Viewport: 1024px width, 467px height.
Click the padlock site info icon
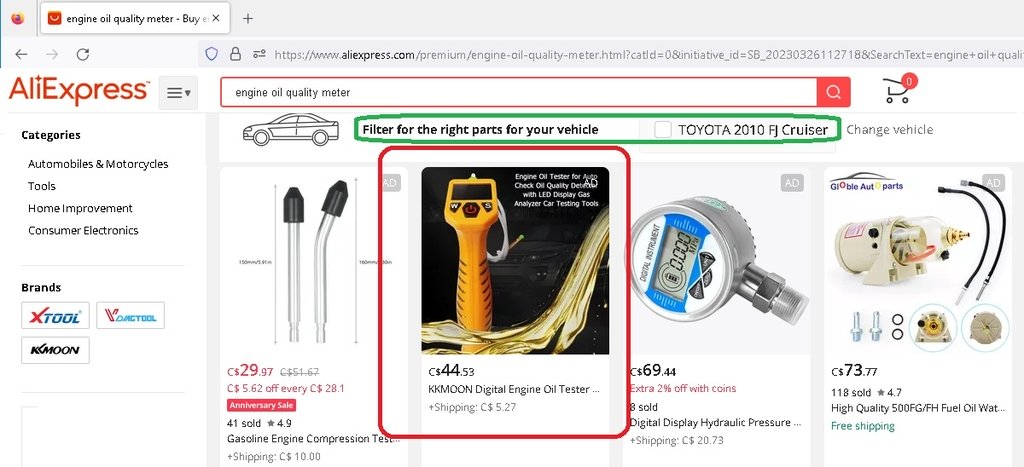pyautogui.click(x=235, y=54)
